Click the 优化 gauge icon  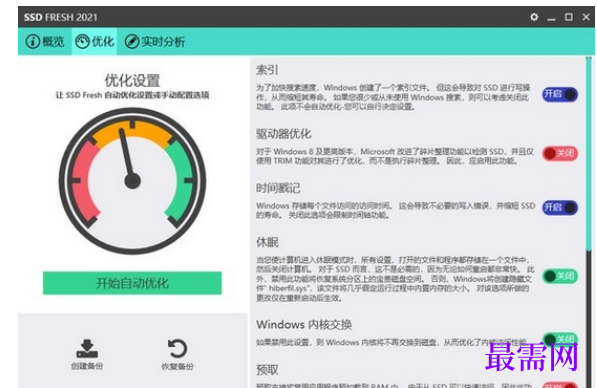82,42
